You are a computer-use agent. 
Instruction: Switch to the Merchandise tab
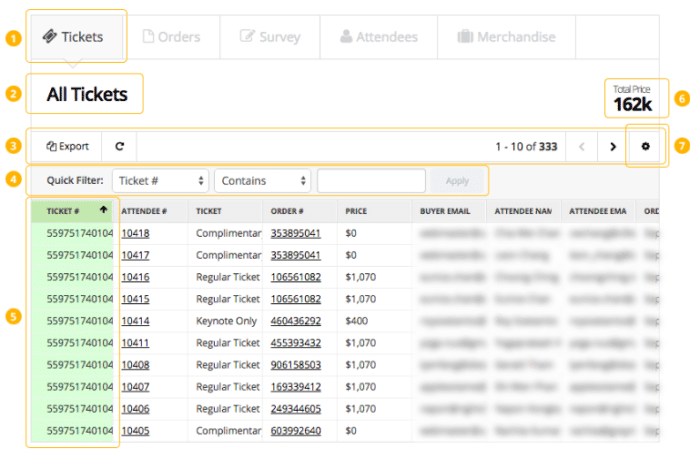pos(506,37)
